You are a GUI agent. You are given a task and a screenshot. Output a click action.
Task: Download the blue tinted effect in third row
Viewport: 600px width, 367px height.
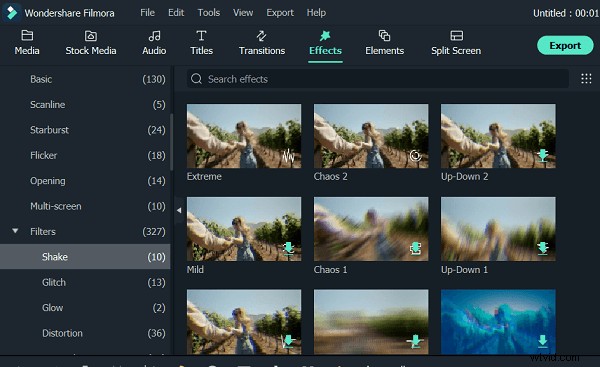pyautogui.click(x=543, y=341)
